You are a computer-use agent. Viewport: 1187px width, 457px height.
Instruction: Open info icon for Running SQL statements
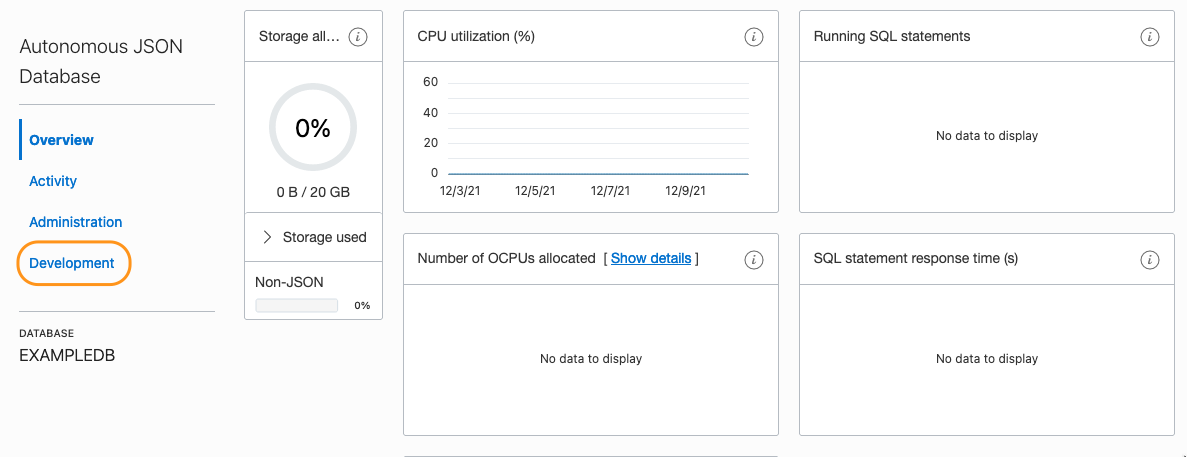pyautogui.click(x=1150, y=37)
